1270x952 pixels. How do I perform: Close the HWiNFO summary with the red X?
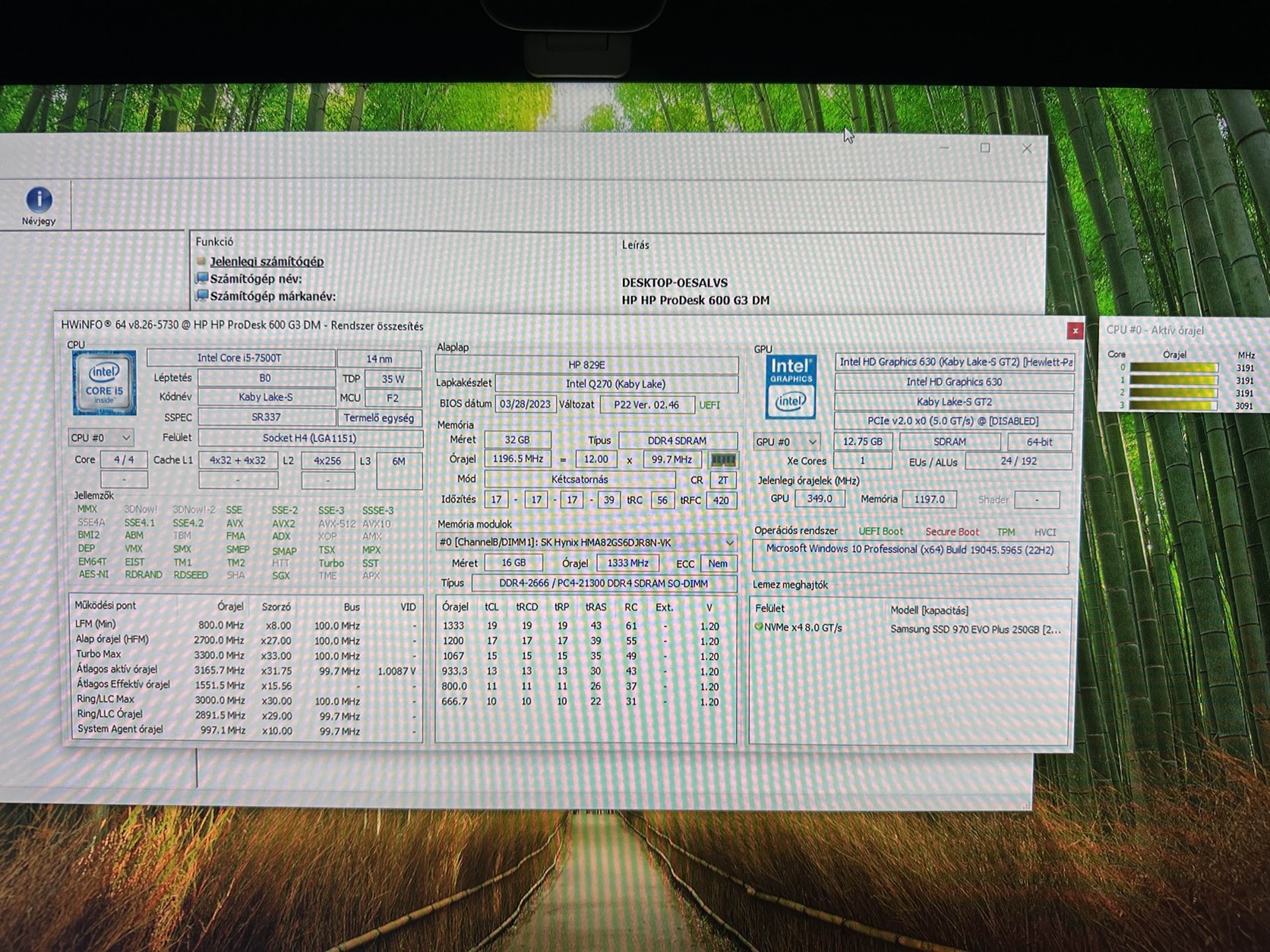1075,330
